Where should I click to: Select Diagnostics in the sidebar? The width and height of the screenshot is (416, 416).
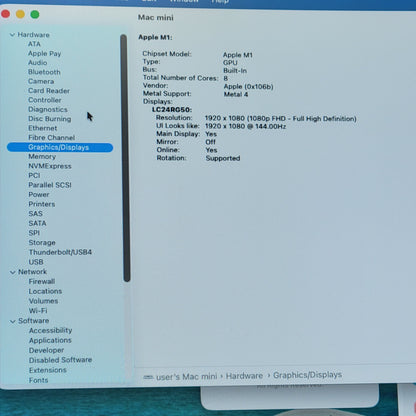click(x=48, y=109)
